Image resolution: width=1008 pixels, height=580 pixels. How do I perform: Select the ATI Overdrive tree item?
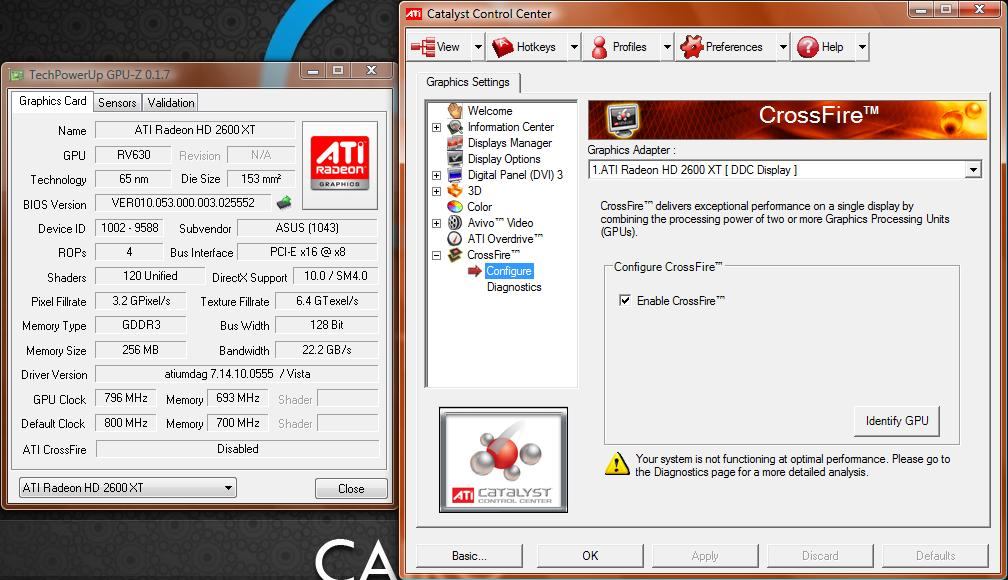point(505,239)
